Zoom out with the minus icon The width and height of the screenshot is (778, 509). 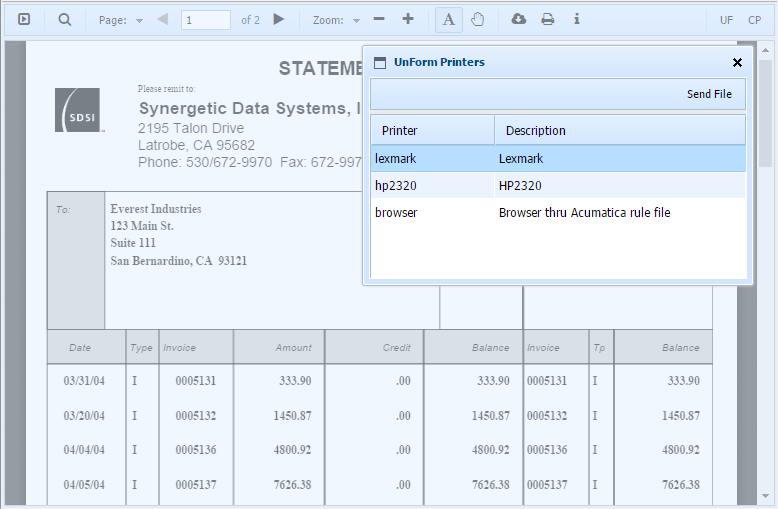point(378,19)
